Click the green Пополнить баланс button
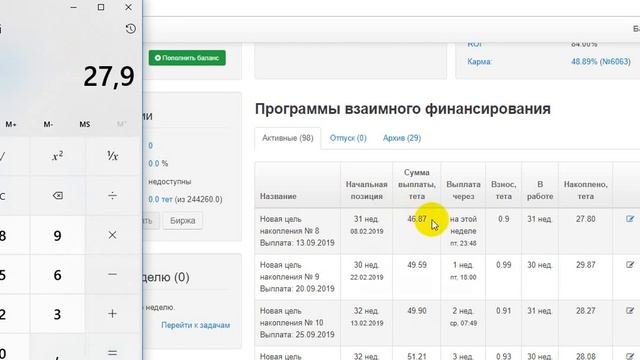Image resolution: width=640 pixels, height=360 pixels. pos(187,58)
